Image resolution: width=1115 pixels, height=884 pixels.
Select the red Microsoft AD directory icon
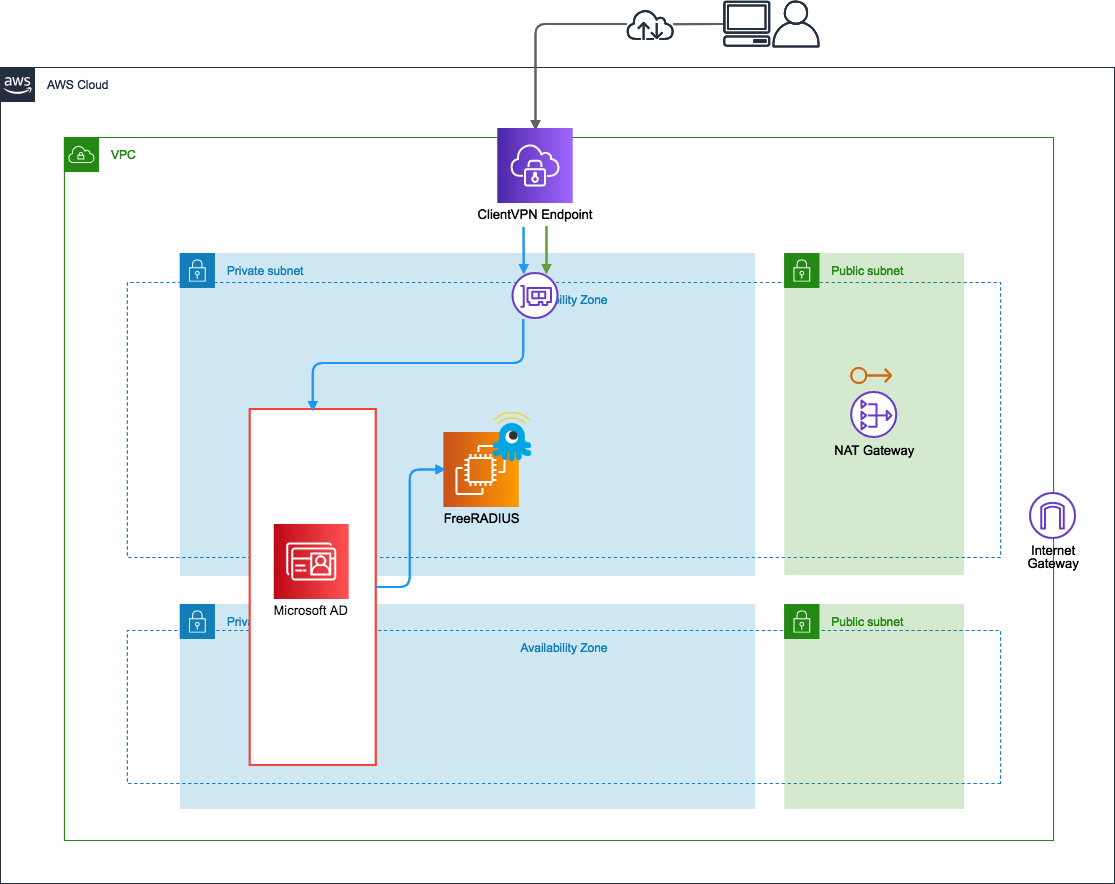pyautogui.click(x=311, y=561)
